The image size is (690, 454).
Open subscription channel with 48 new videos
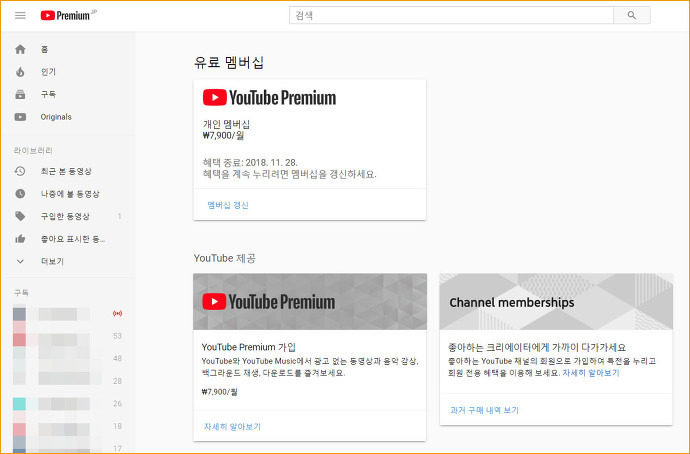(68, 359)
